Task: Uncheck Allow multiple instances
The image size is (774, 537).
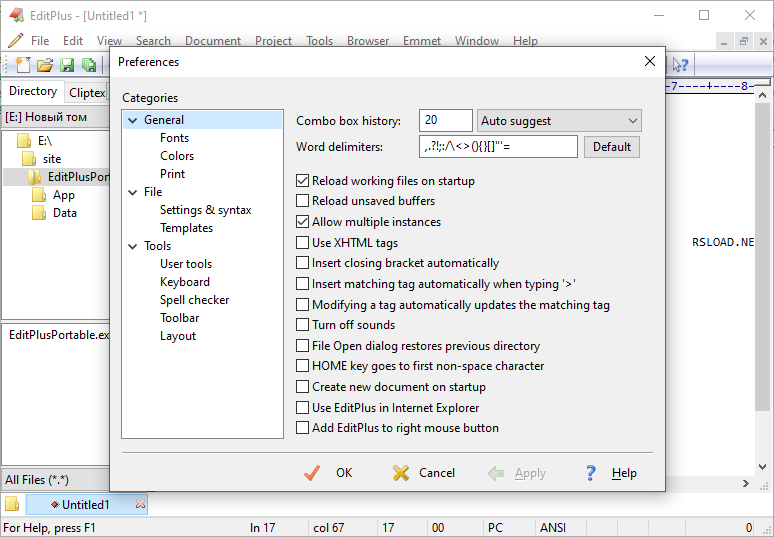Action: (302, 222)
